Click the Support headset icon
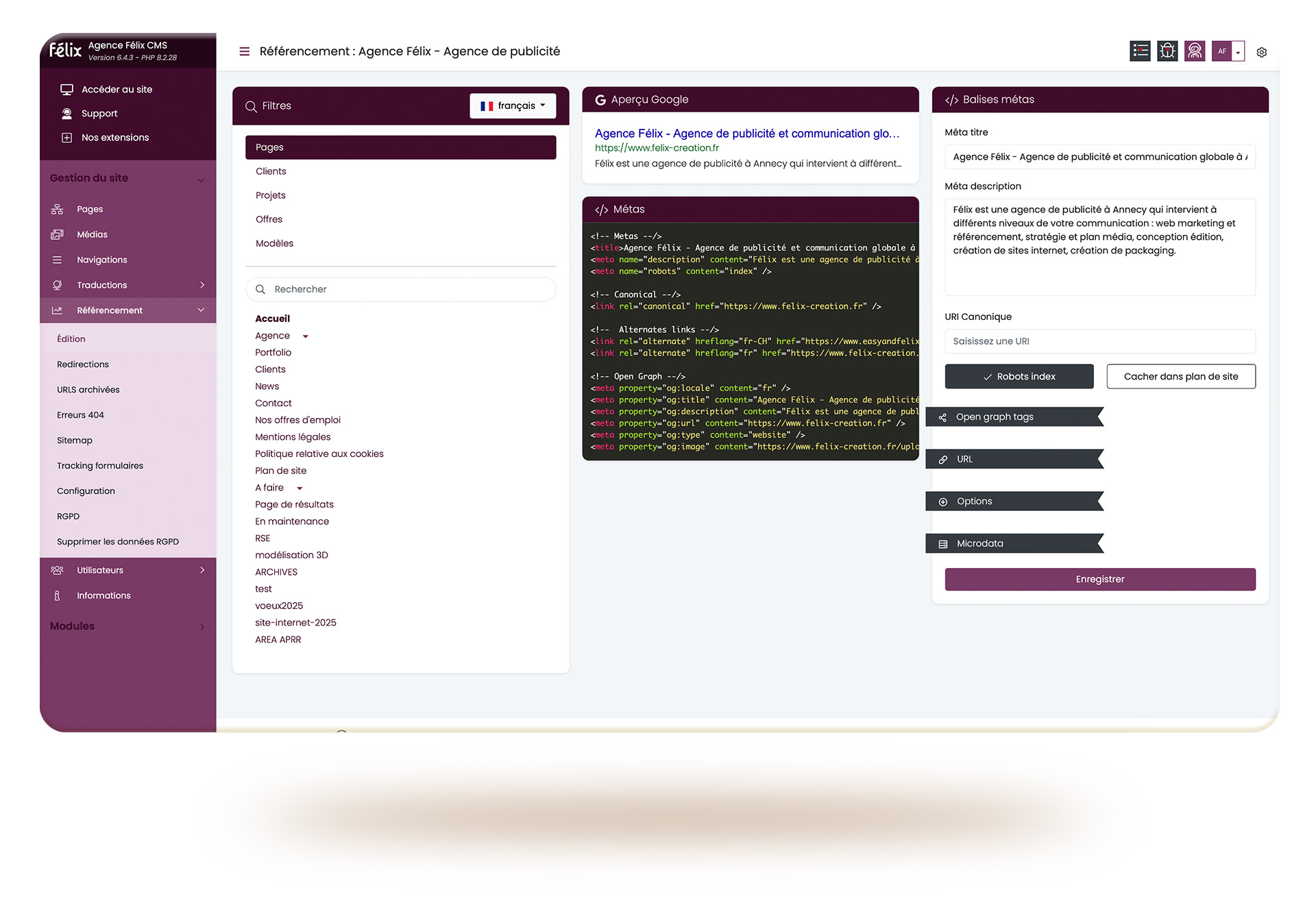This screenshot has width=1316, height=905. pos(66,114)
